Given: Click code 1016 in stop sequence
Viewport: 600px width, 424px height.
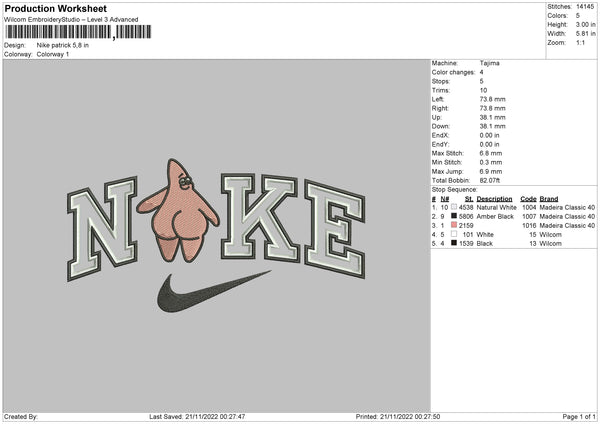Looking at the screenshot, I should (529, 225).
